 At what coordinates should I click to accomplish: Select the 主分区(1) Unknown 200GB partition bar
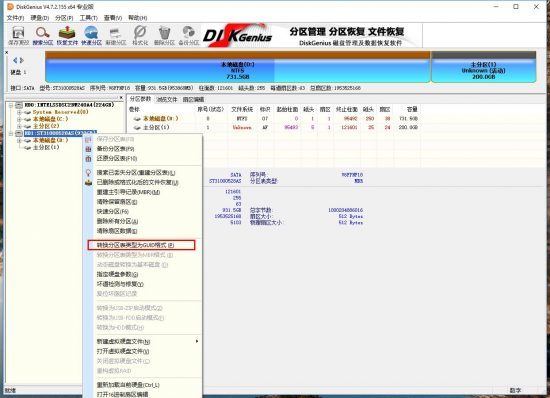[483, 70]
